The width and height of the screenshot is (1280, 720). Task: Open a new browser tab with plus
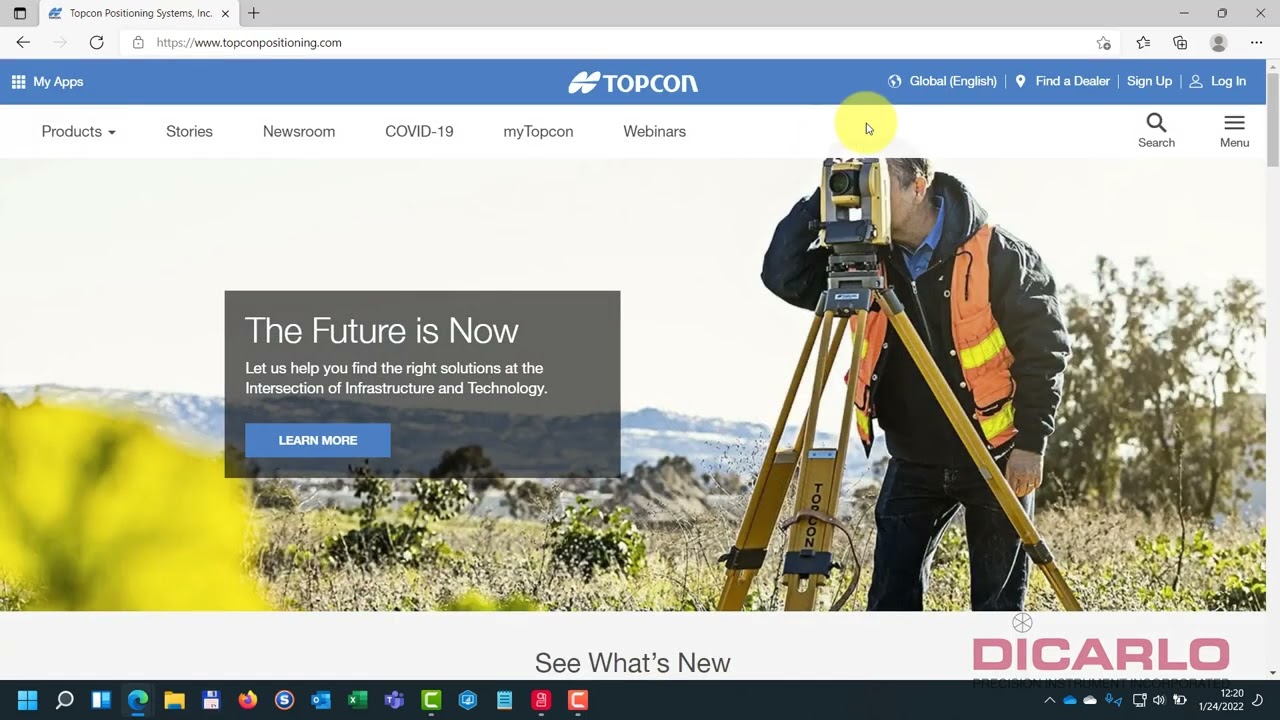[253, 13]
